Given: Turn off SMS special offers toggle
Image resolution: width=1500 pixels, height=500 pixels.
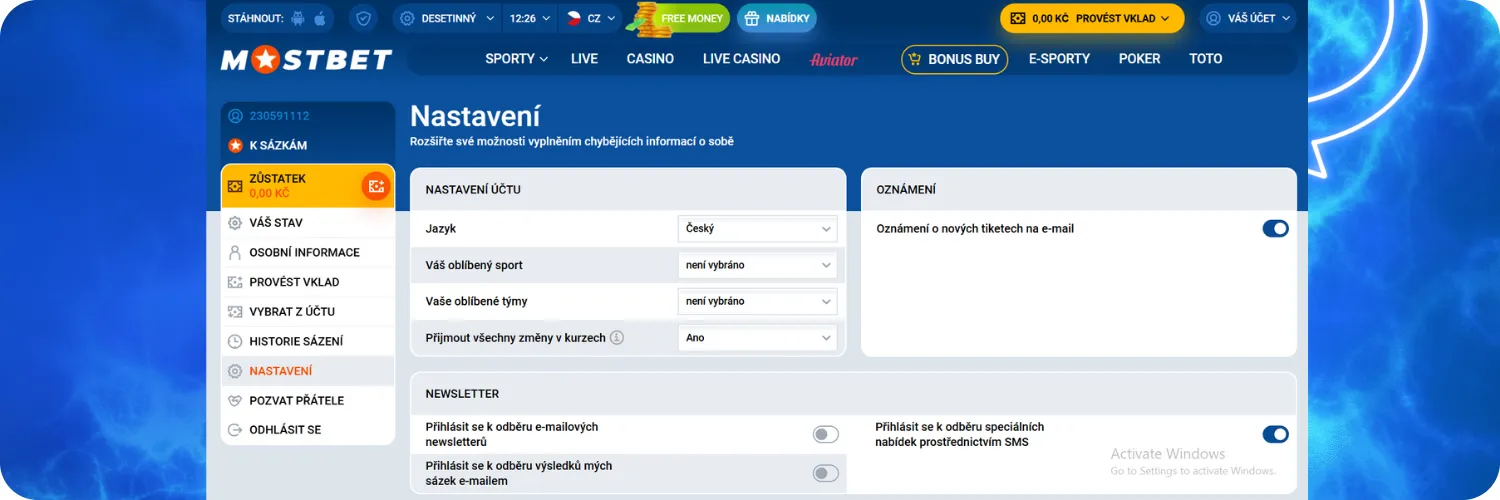Looking at the screenshot, I should 1275,434.
